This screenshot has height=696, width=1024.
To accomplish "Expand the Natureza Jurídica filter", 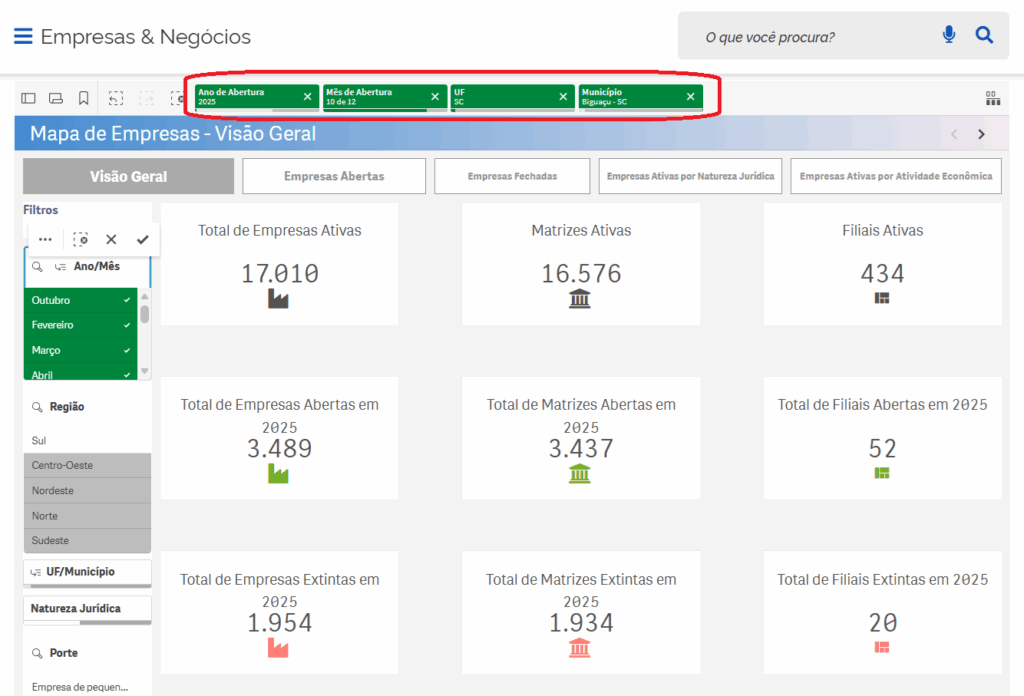I will click(87, 608).
